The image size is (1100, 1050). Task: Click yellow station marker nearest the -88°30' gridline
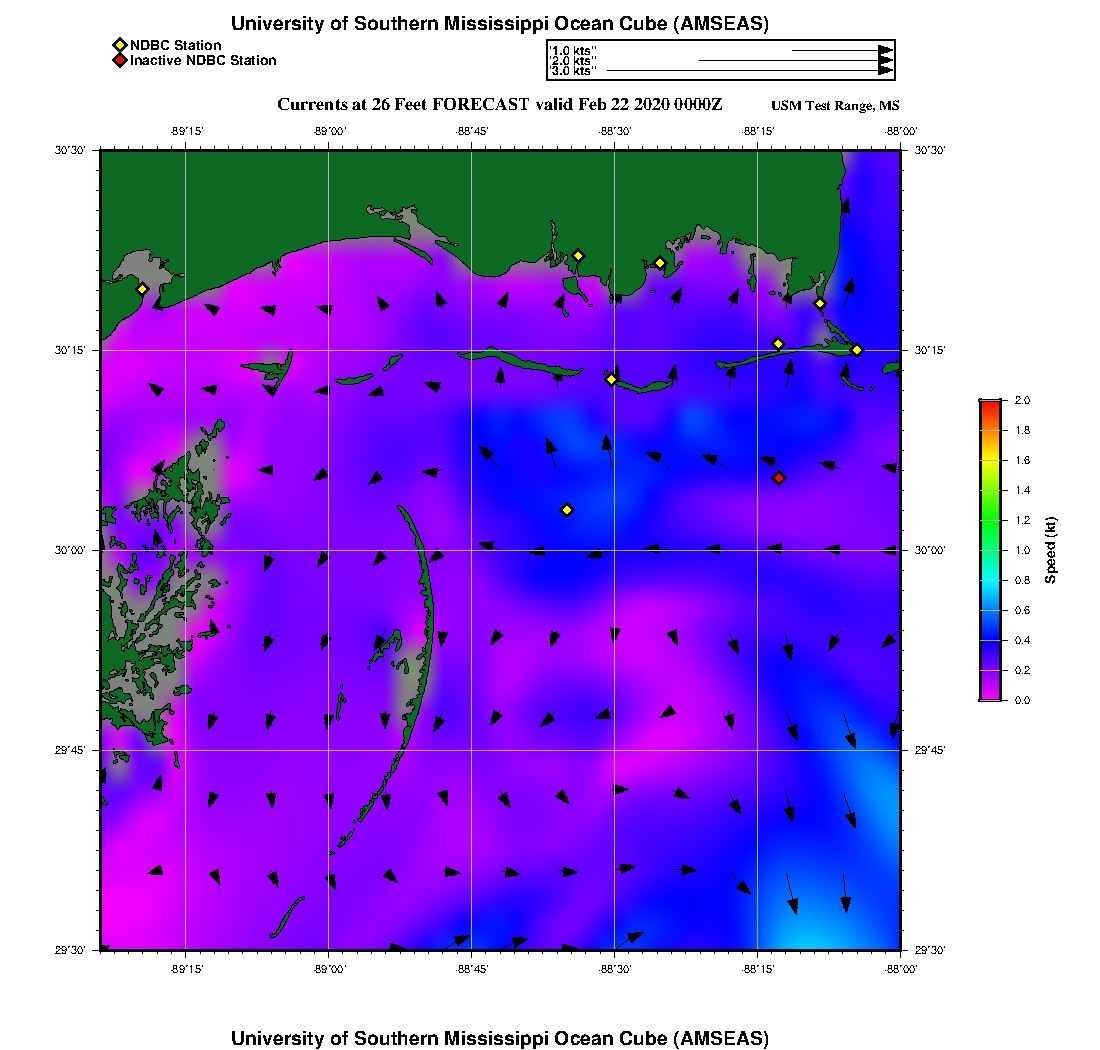tap(612, 379)
